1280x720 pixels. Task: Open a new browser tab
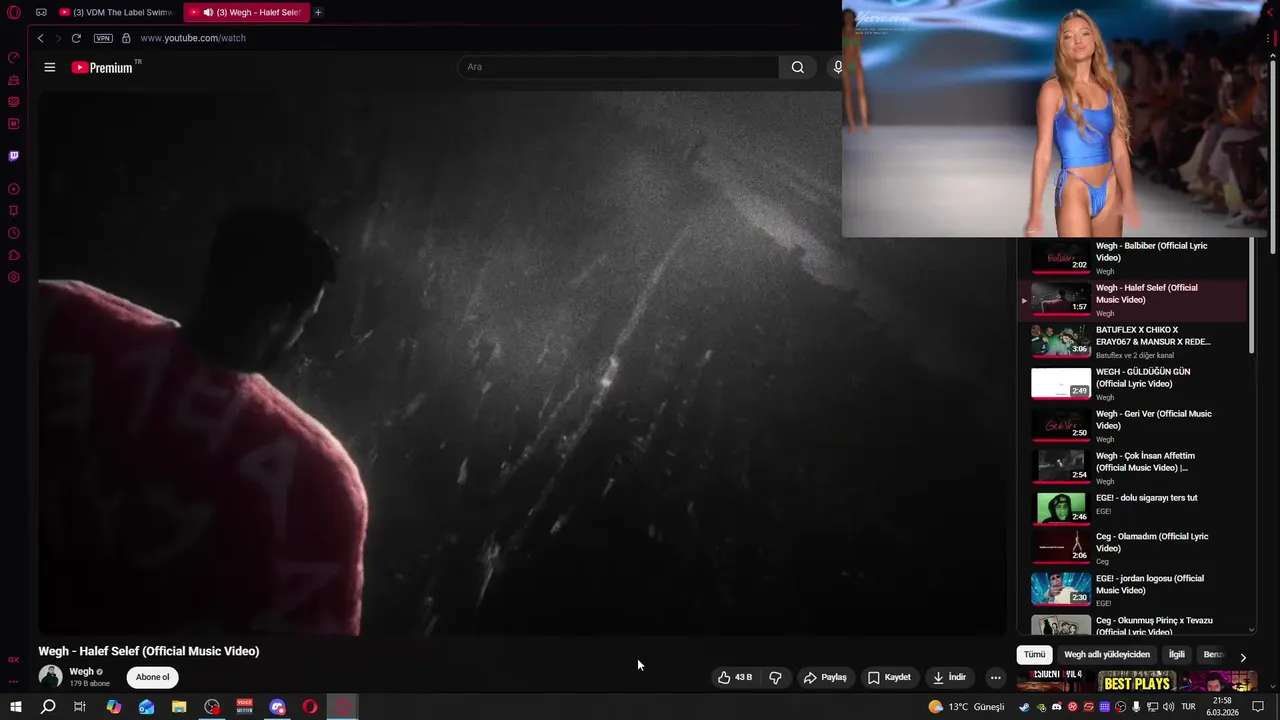tap(318, 12)
